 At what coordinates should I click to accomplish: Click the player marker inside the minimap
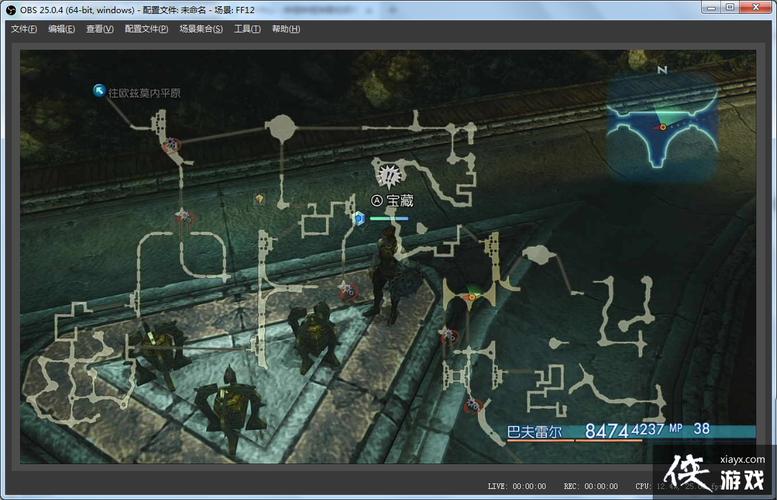[663, 127]
